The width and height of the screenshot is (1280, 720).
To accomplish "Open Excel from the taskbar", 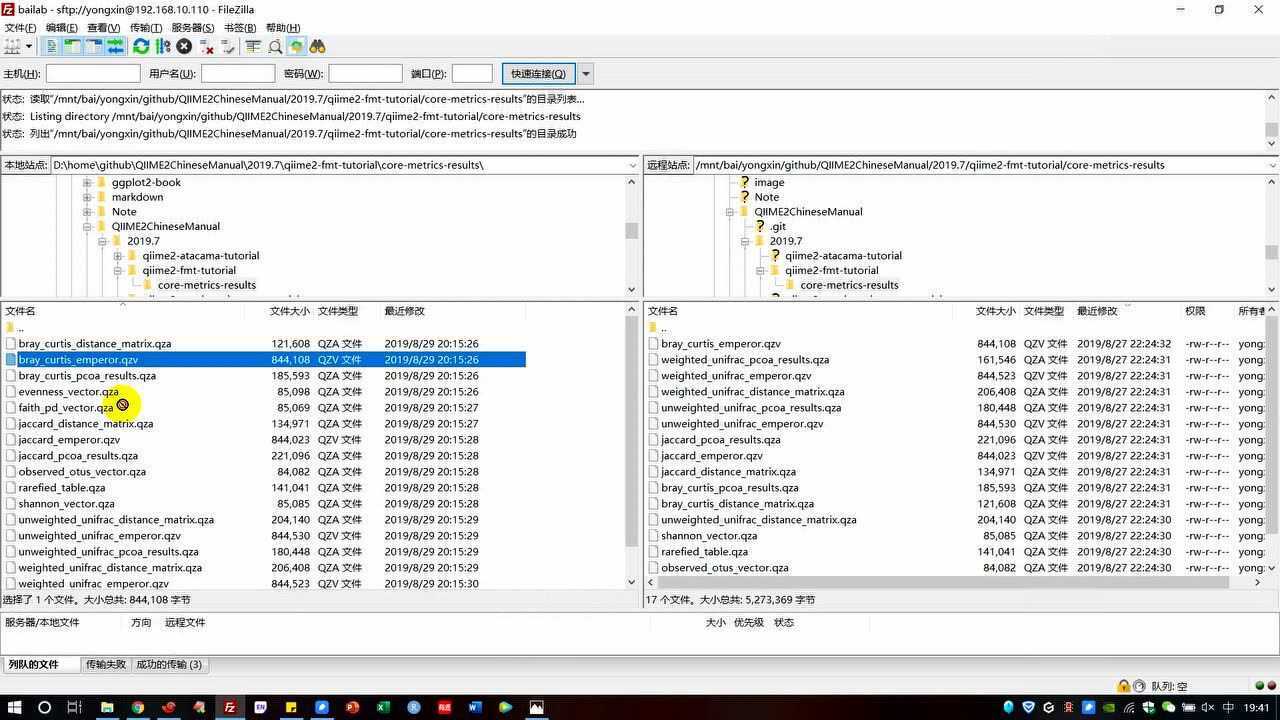I will pos(383,707).
